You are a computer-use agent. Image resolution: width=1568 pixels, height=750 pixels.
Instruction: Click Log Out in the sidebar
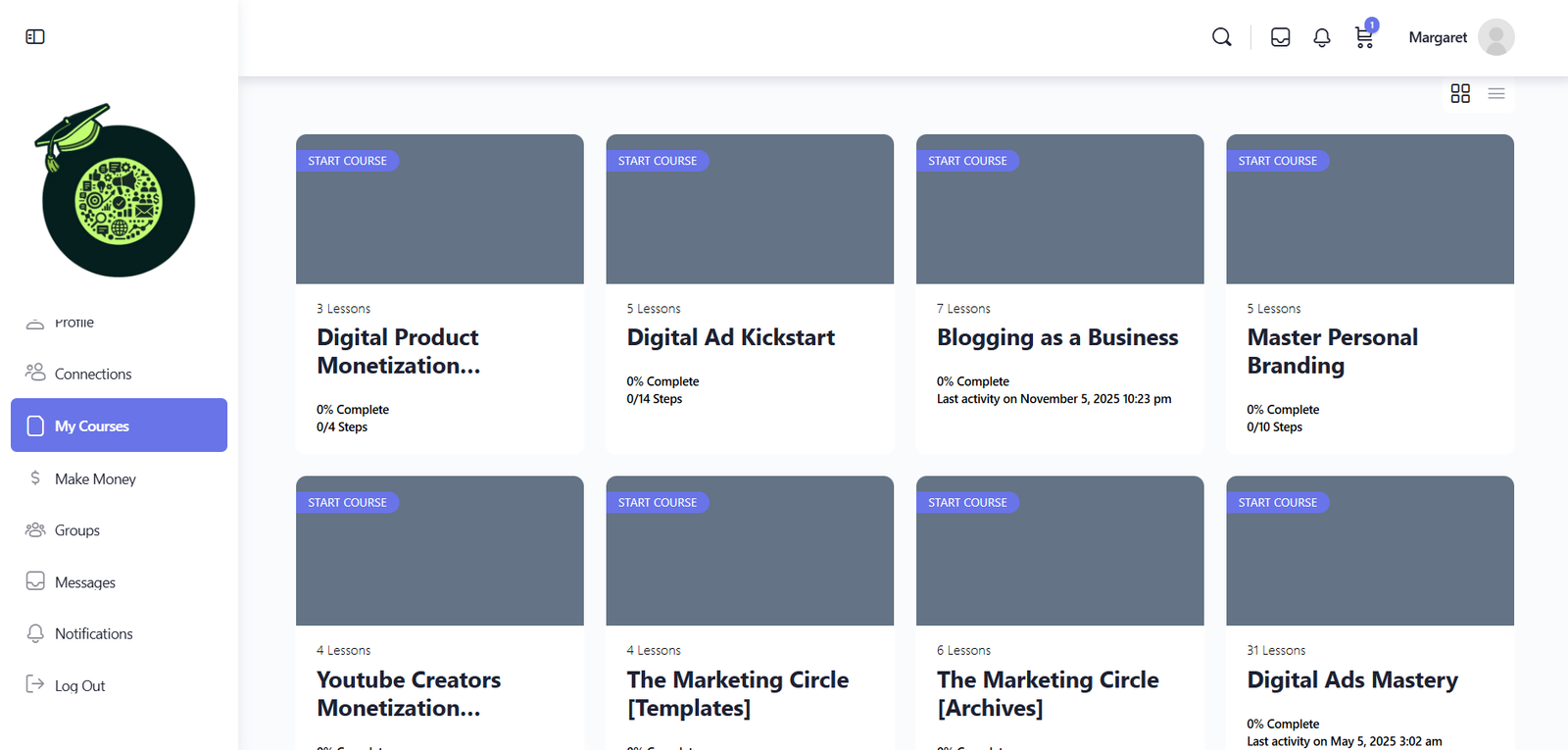click(79, 685)
